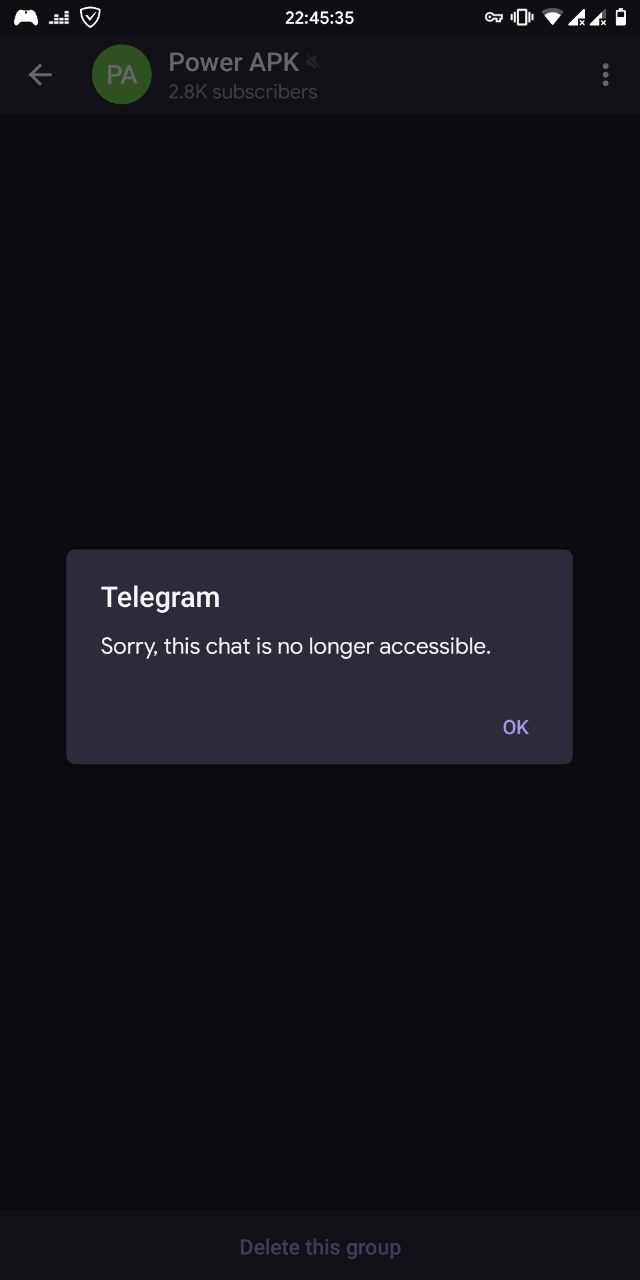Tap the back arrow icon

click(40, 75)
